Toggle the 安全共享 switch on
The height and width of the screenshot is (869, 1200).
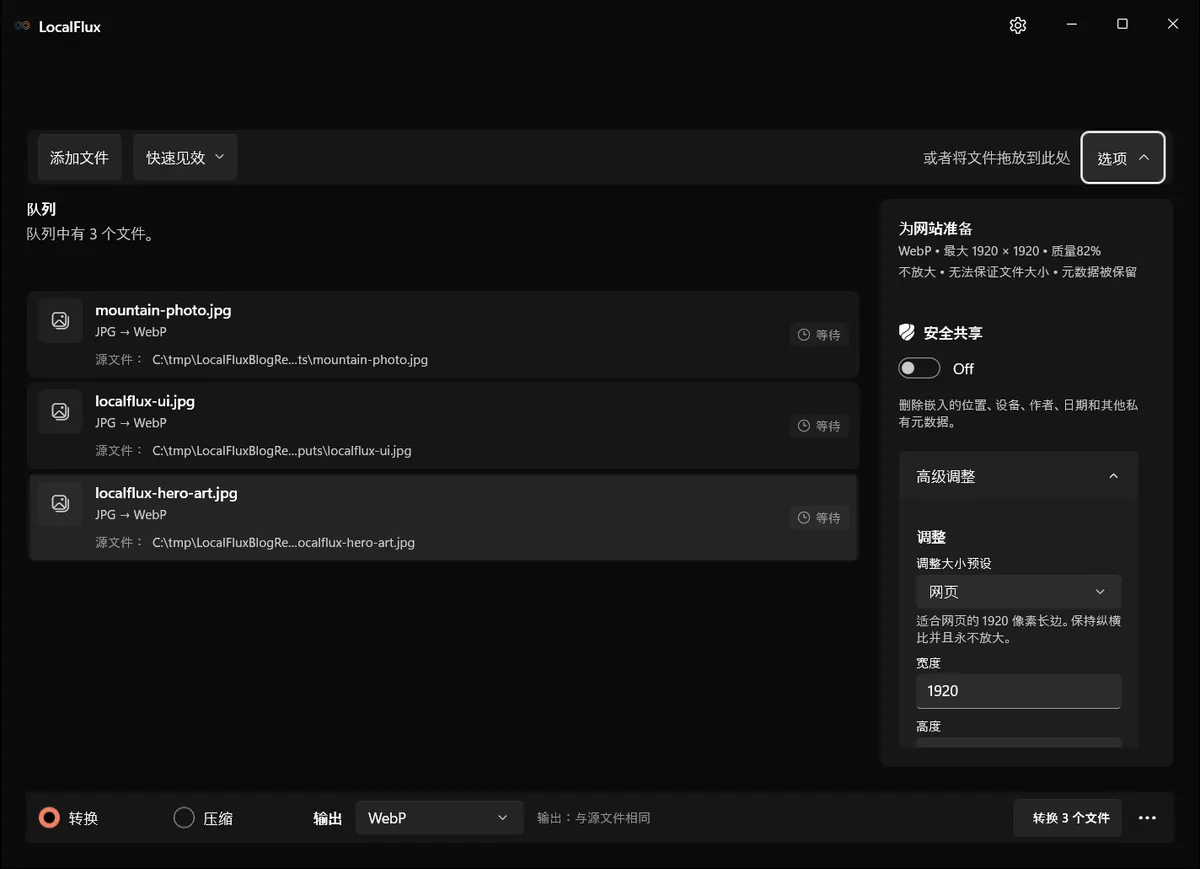[x=919, y=368]
